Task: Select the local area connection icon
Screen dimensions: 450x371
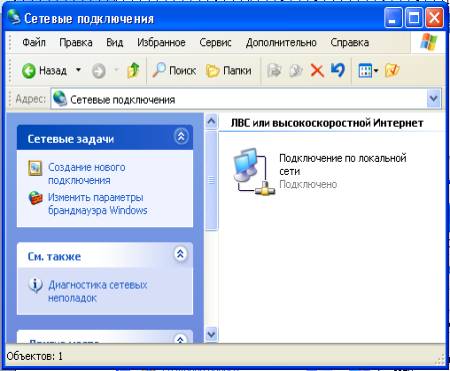Action: (x=254, y=171)
